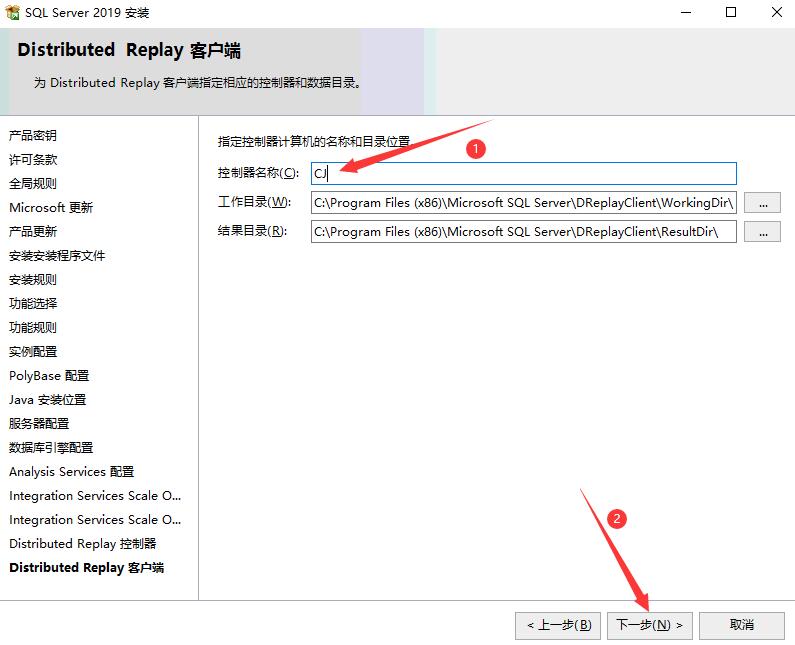The image size is (795, 645).
Task: Select the Microsoft 更新 step
Action: (51, 207)
